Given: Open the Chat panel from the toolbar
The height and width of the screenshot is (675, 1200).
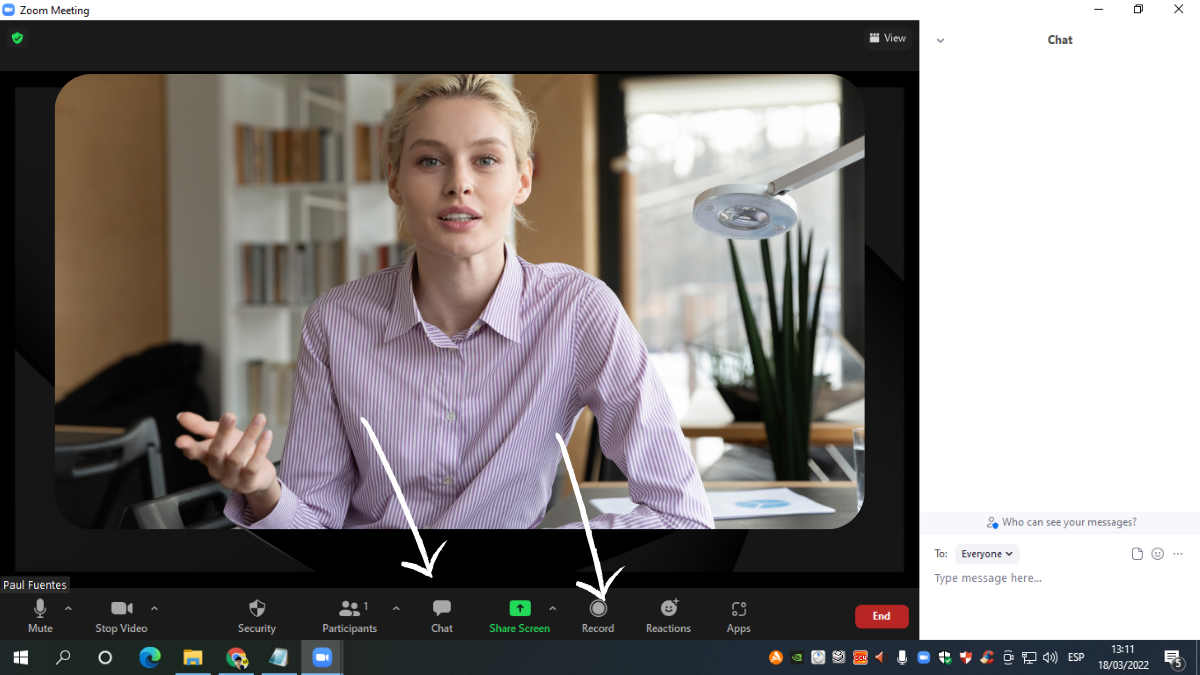Looking at the screenshot, I should [441, 614].
